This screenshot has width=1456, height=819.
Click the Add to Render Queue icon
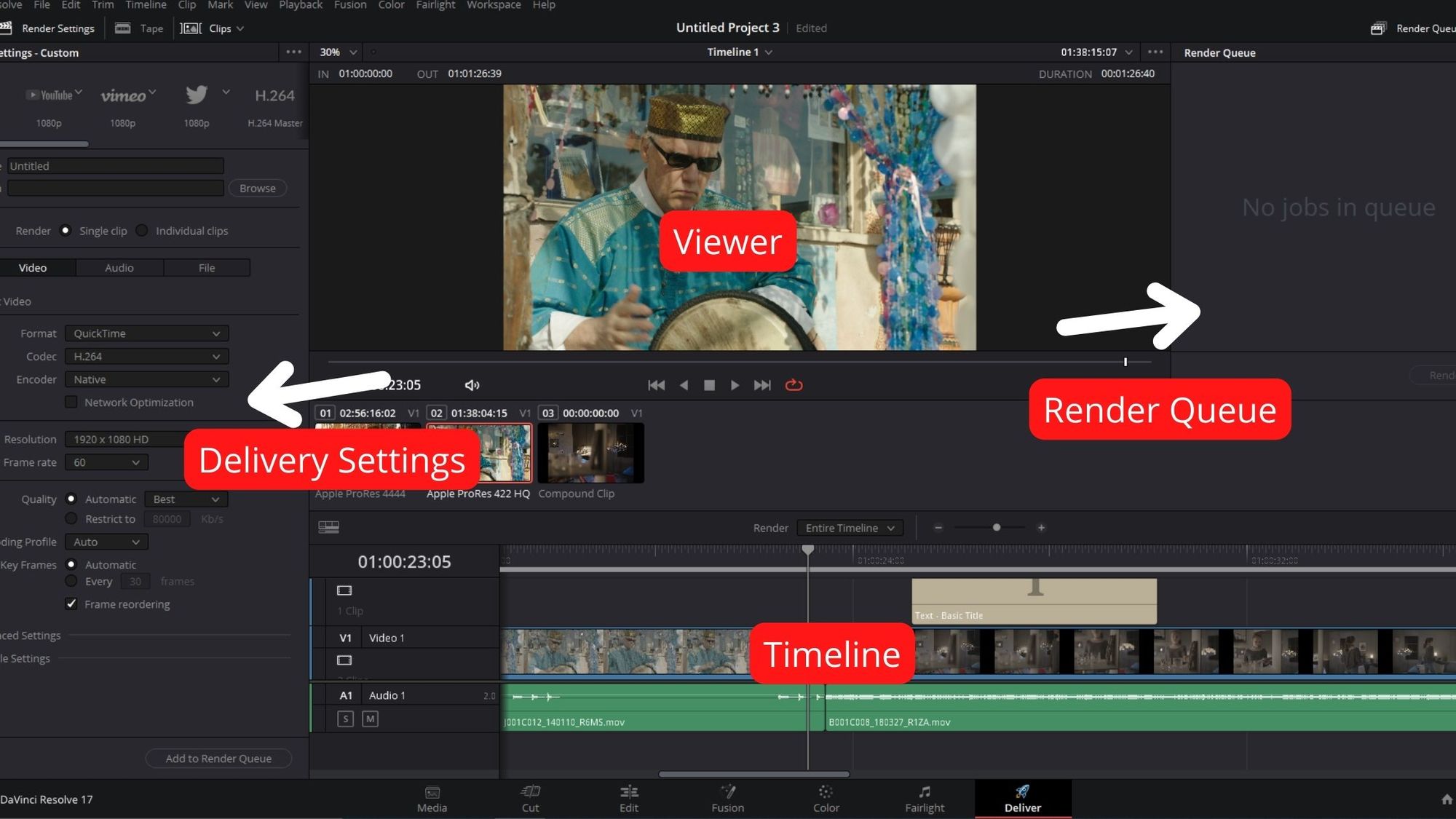coord(218,757)
